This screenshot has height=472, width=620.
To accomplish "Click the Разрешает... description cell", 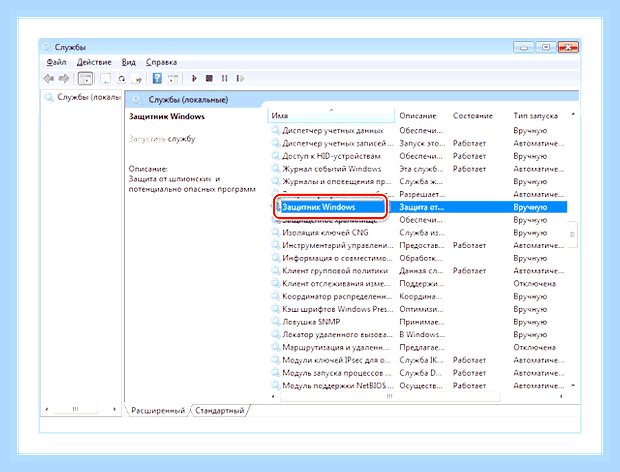I will (x=422, y=194).
